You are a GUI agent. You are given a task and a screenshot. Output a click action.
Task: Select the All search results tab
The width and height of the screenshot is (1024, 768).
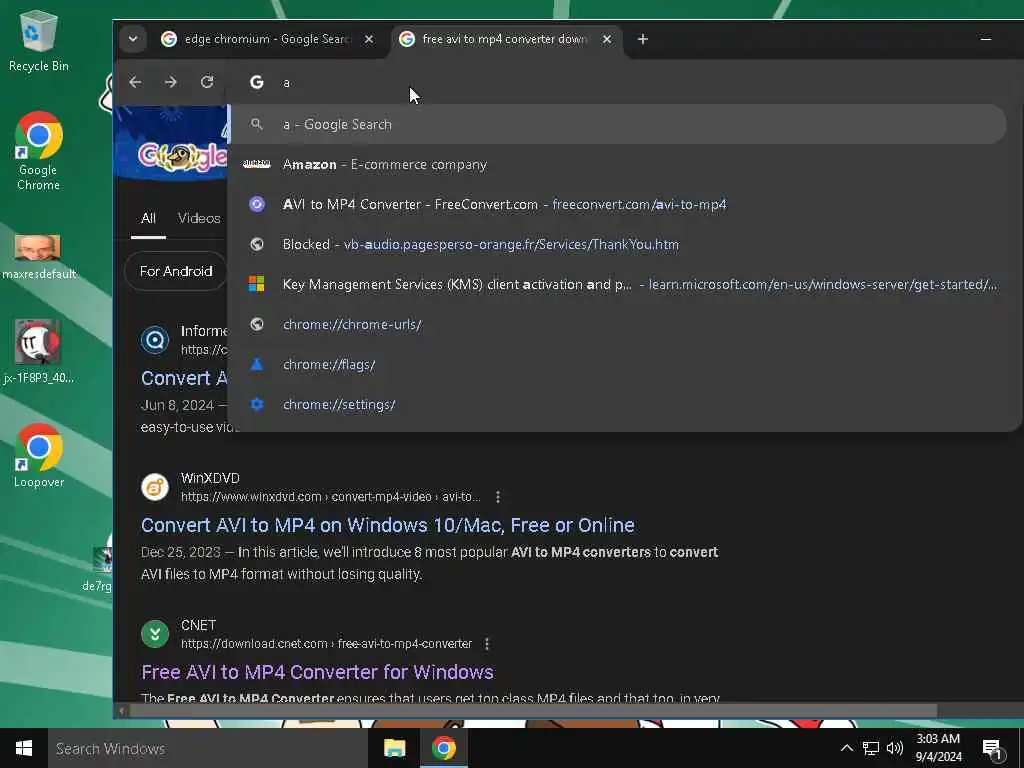(x=148, y=218)
